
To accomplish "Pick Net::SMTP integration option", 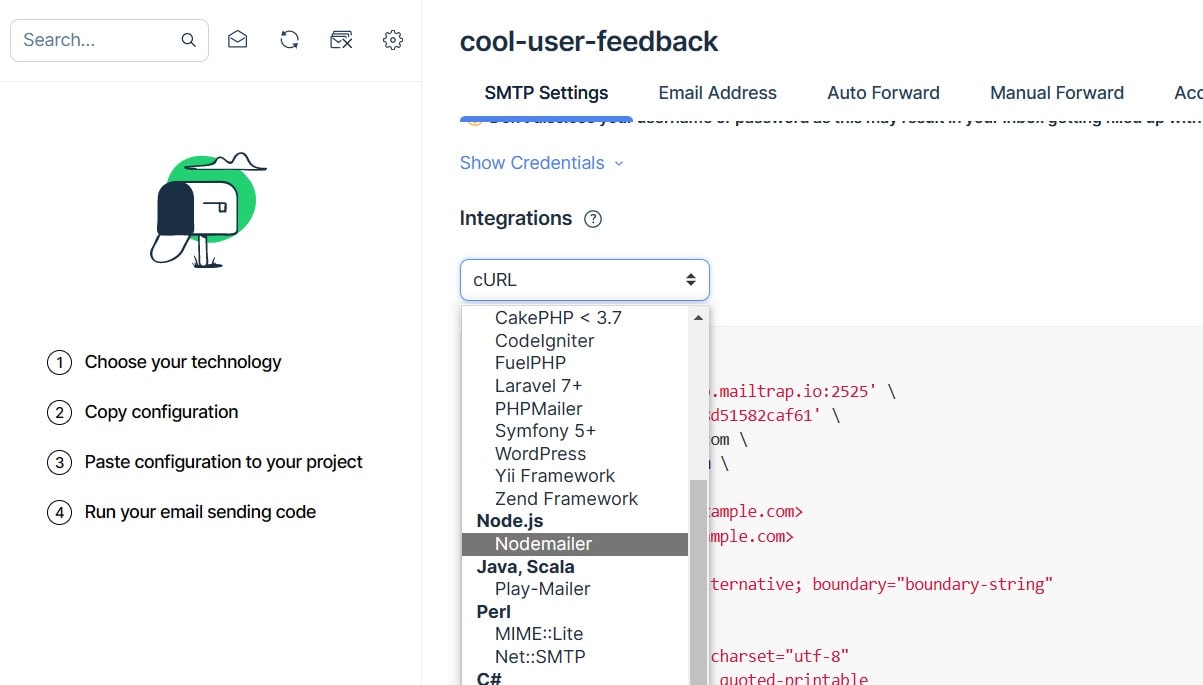I will click(575, 657).
